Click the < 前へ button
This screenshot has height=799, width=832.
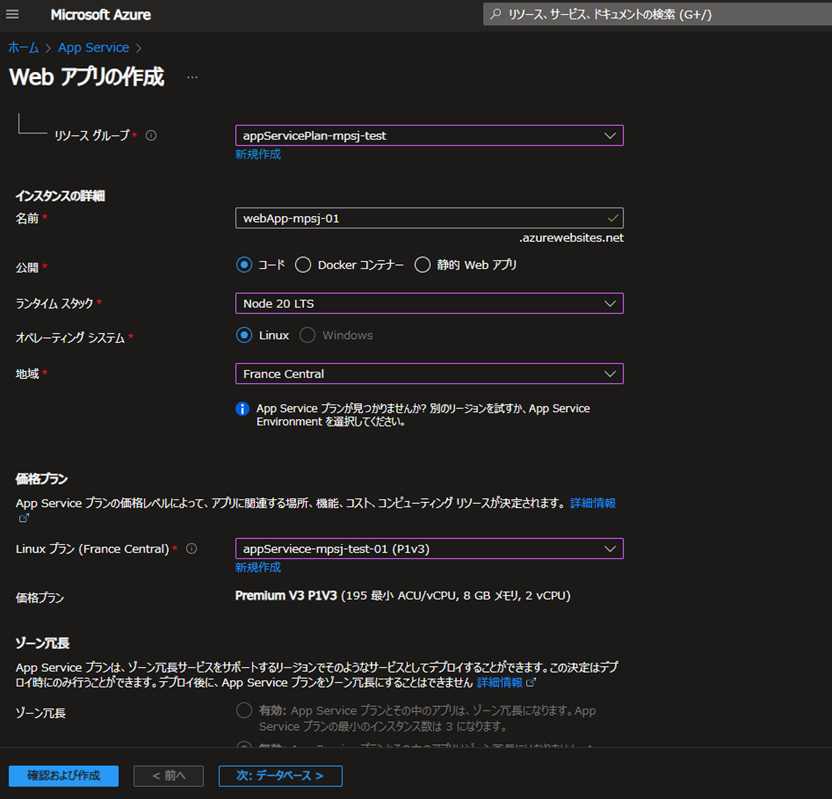tap(169, 776)
